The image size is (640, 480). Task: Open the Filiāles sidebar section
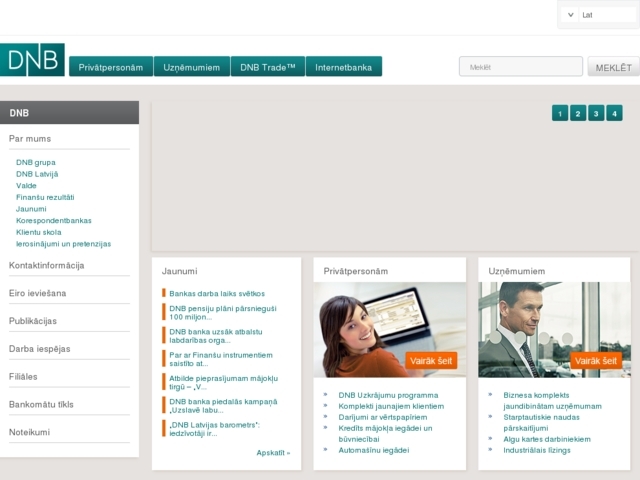tap(23, 377)
